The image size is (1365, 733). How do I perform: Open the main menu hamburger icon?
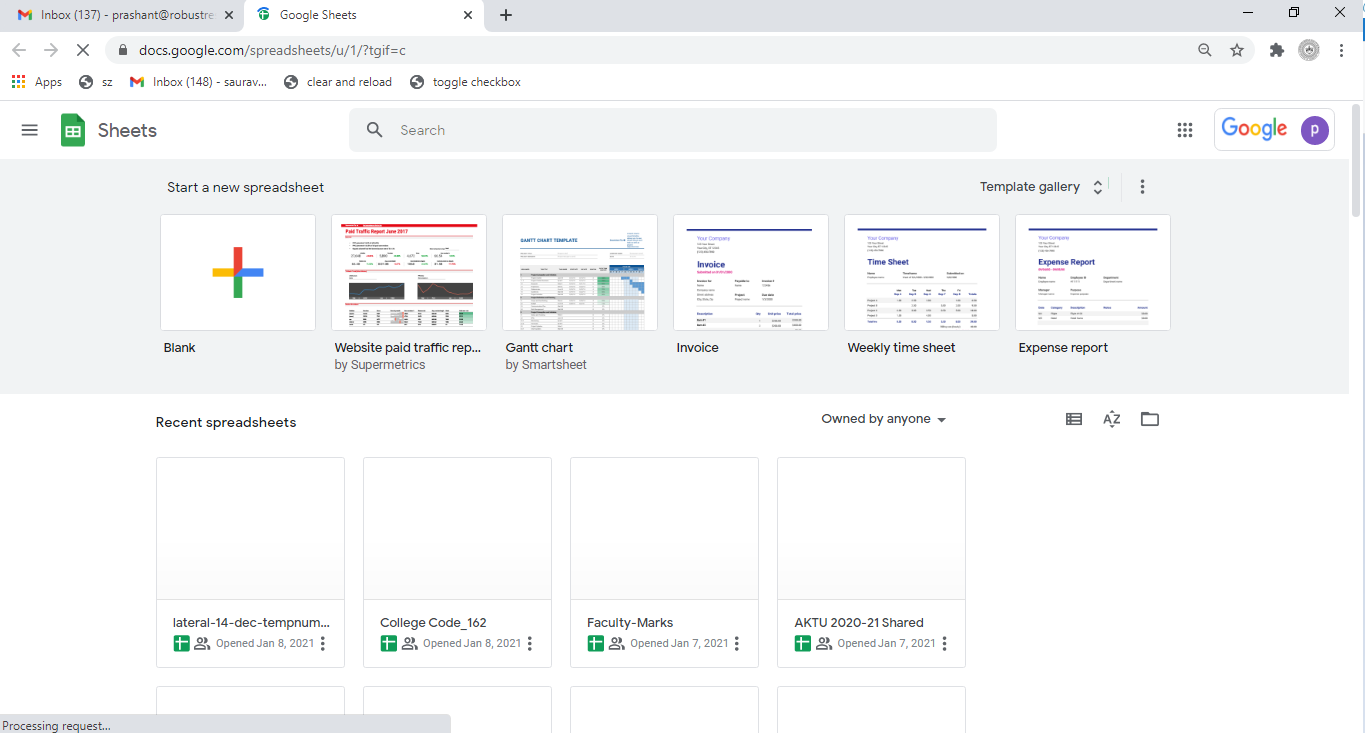[x=30, y=130]
